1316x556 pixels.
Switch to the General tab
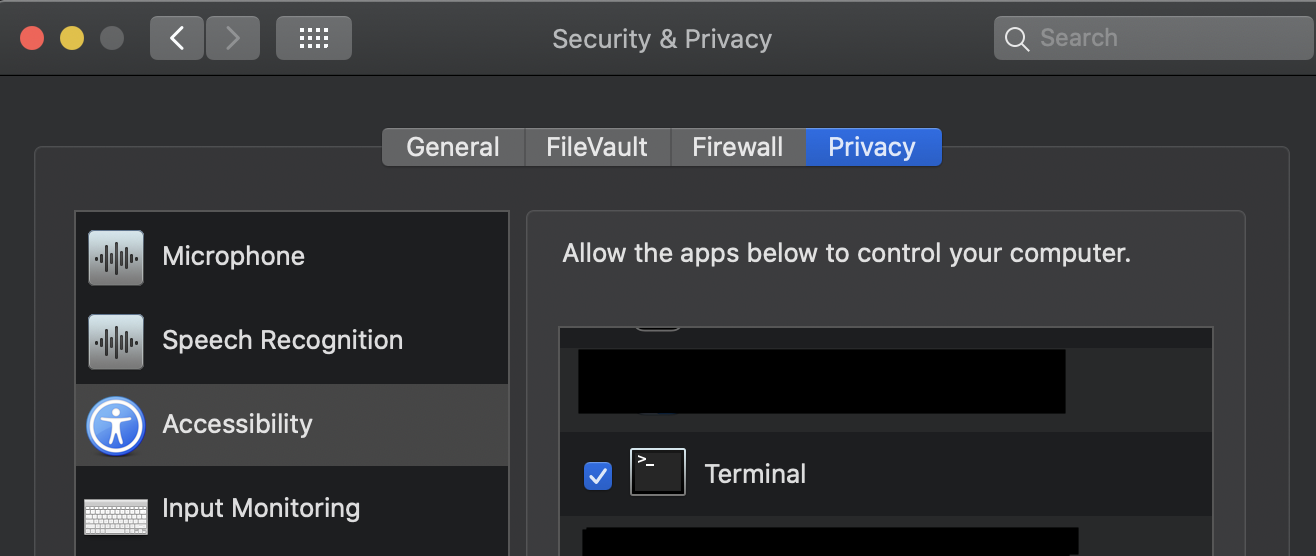click(x=453, y=147)
